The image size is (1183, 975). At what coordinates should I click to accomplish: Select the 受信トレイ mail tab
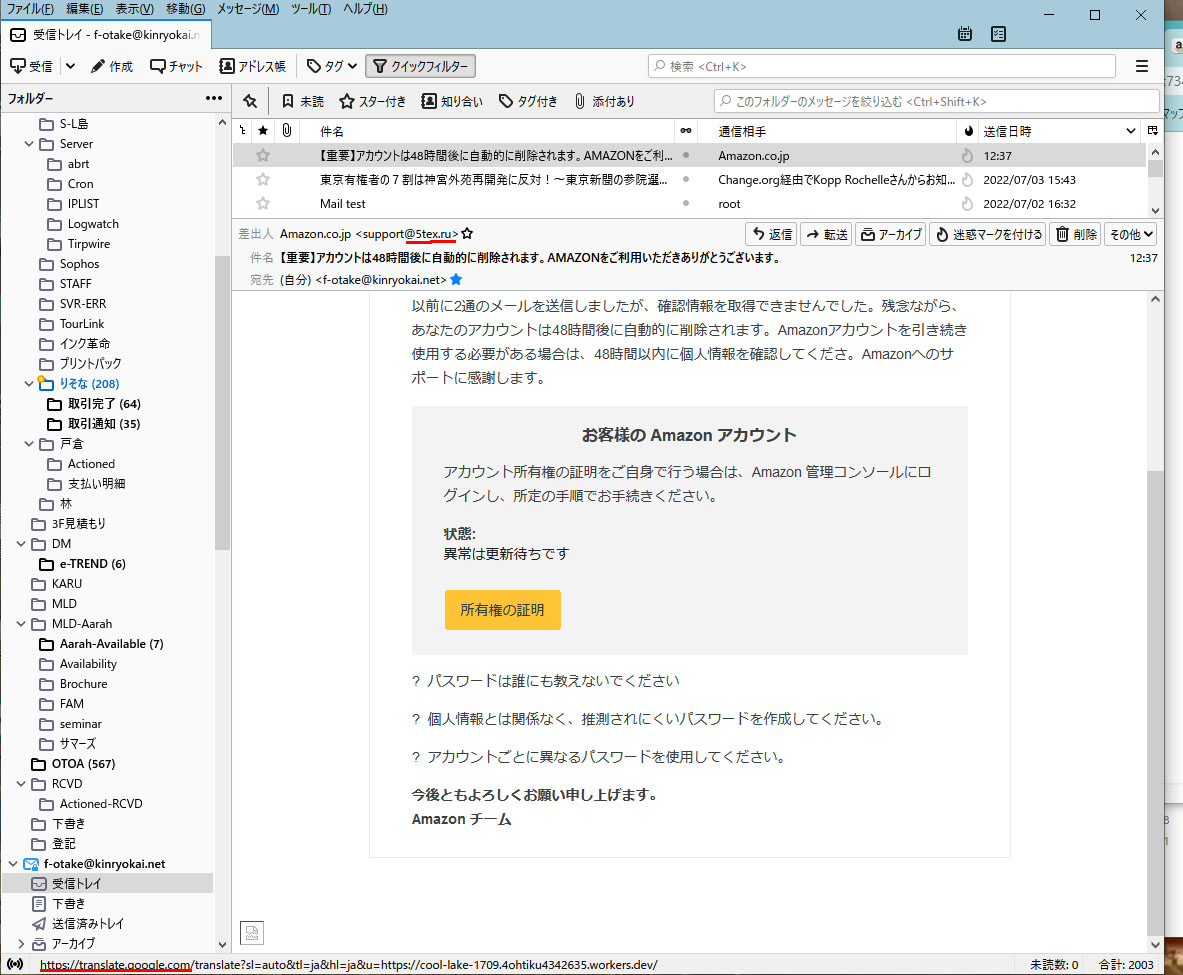(106, 35)
